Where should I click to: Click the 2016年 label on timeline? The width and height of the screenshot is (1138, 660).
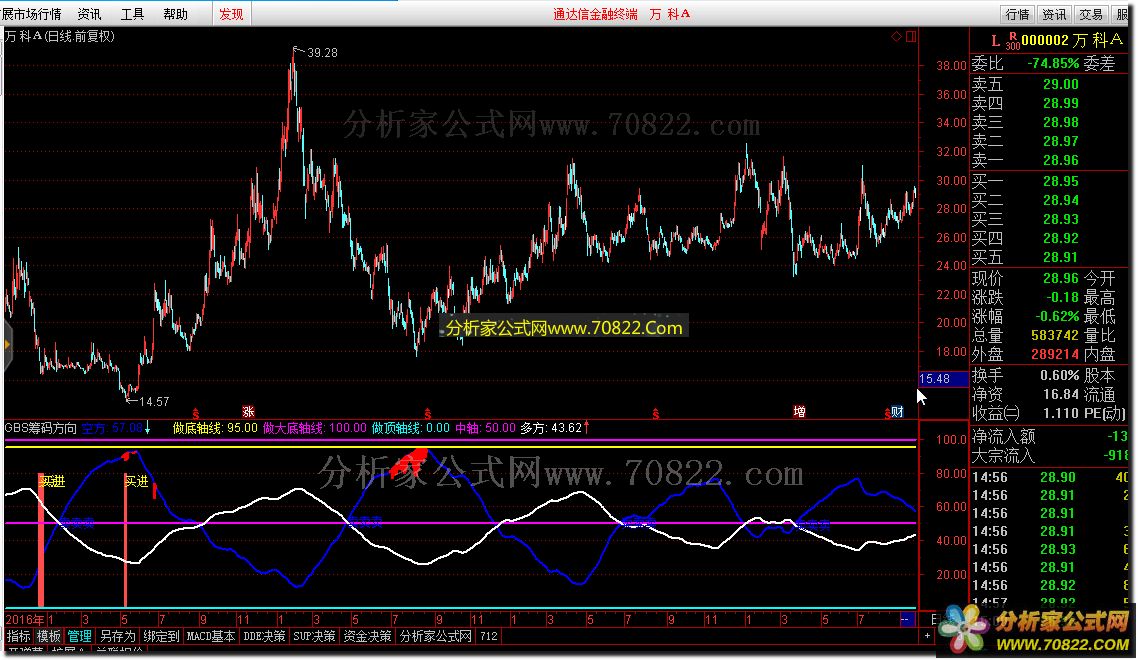tap(25, 619)
